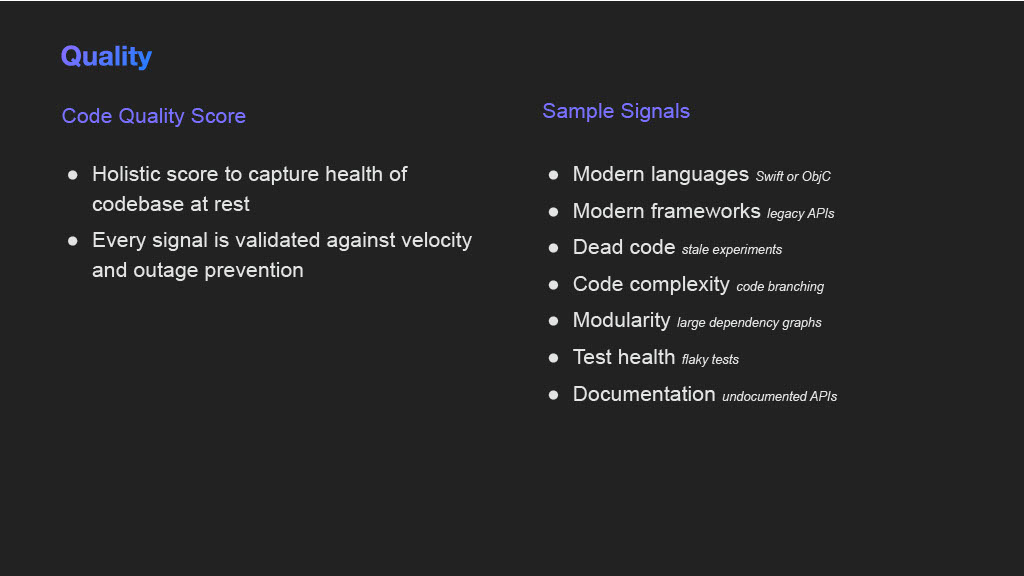Click the bullet beside Test health
This screenshot has width=1024, height=576.
pyautogui.click(x=553, y=358)
